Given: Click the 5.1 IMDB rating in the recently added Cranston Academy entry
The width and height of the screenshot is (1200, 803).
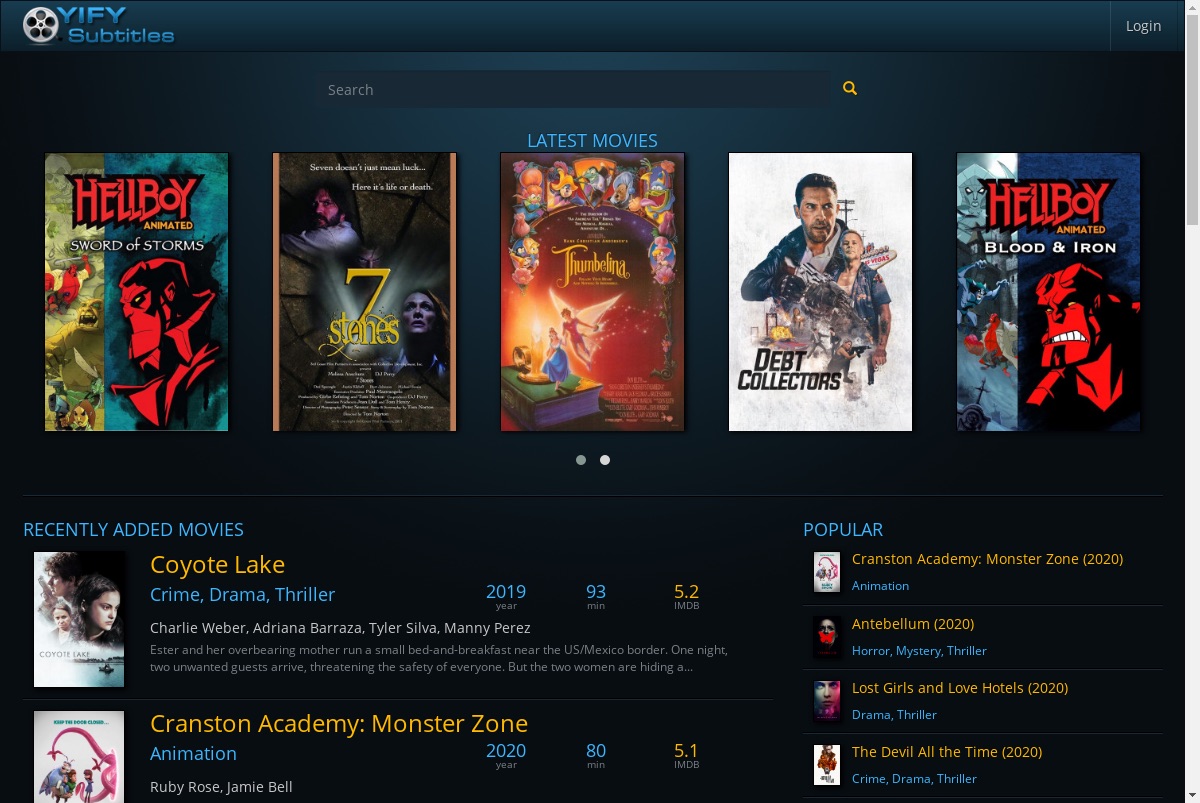Looking at the screenshot, I should tap(687, 751).
